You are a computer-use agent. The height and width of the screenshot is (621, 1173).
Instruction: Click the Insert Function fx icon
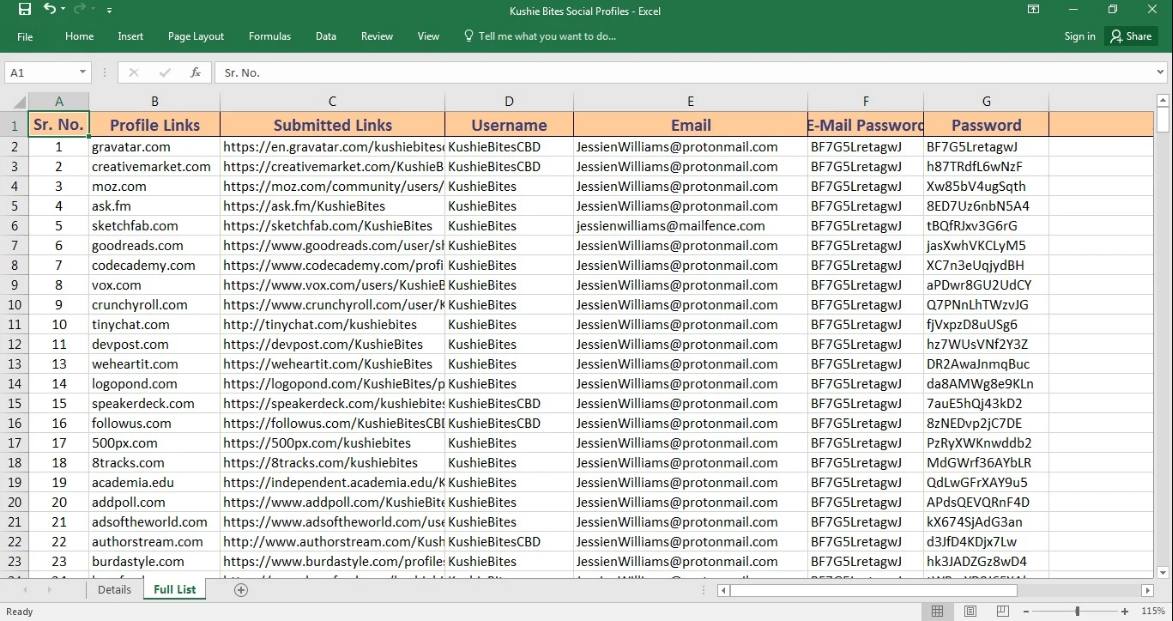click(x=195, y=73)
